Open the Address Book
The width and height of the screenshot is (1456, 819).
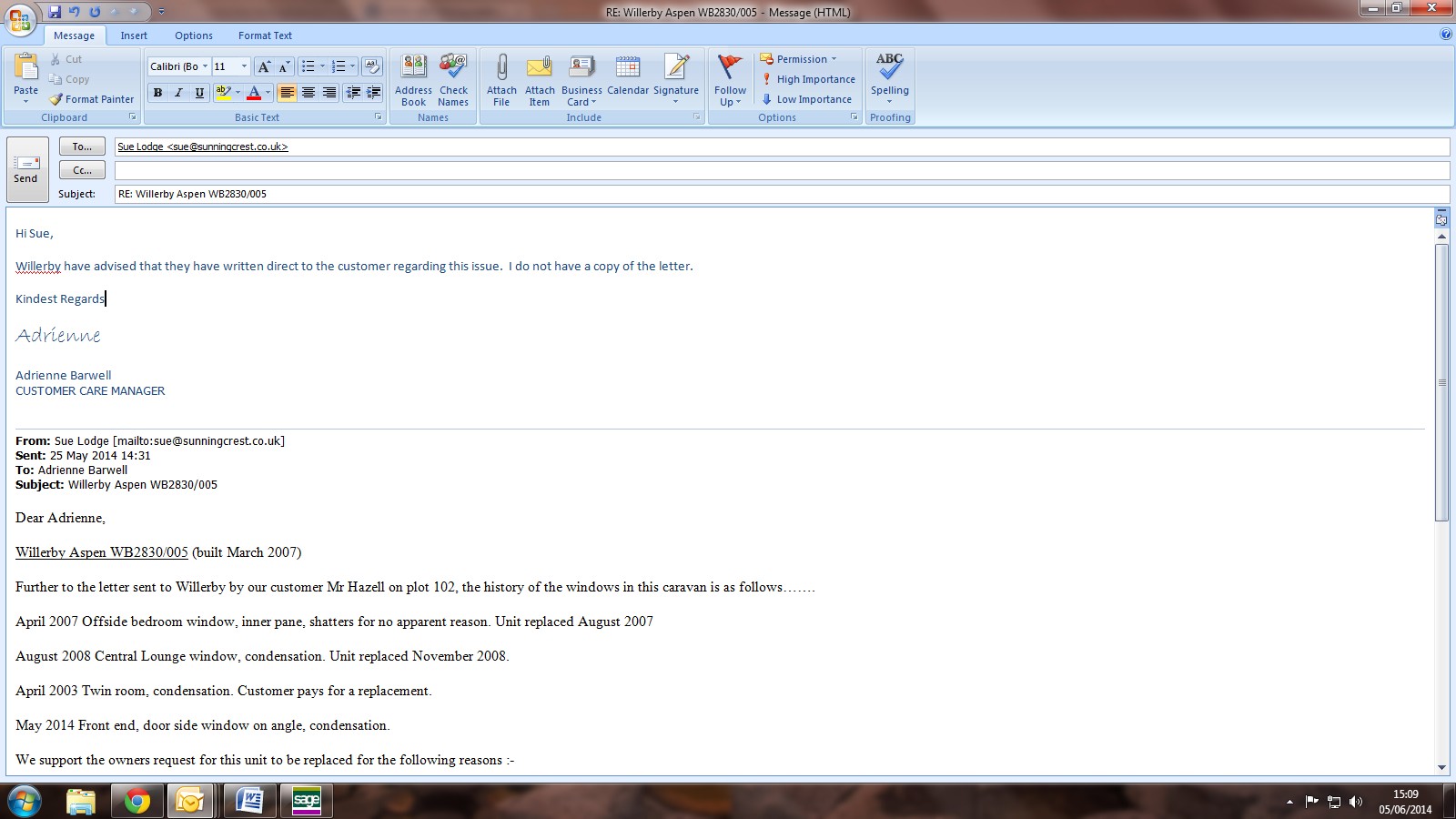[413, 68]
